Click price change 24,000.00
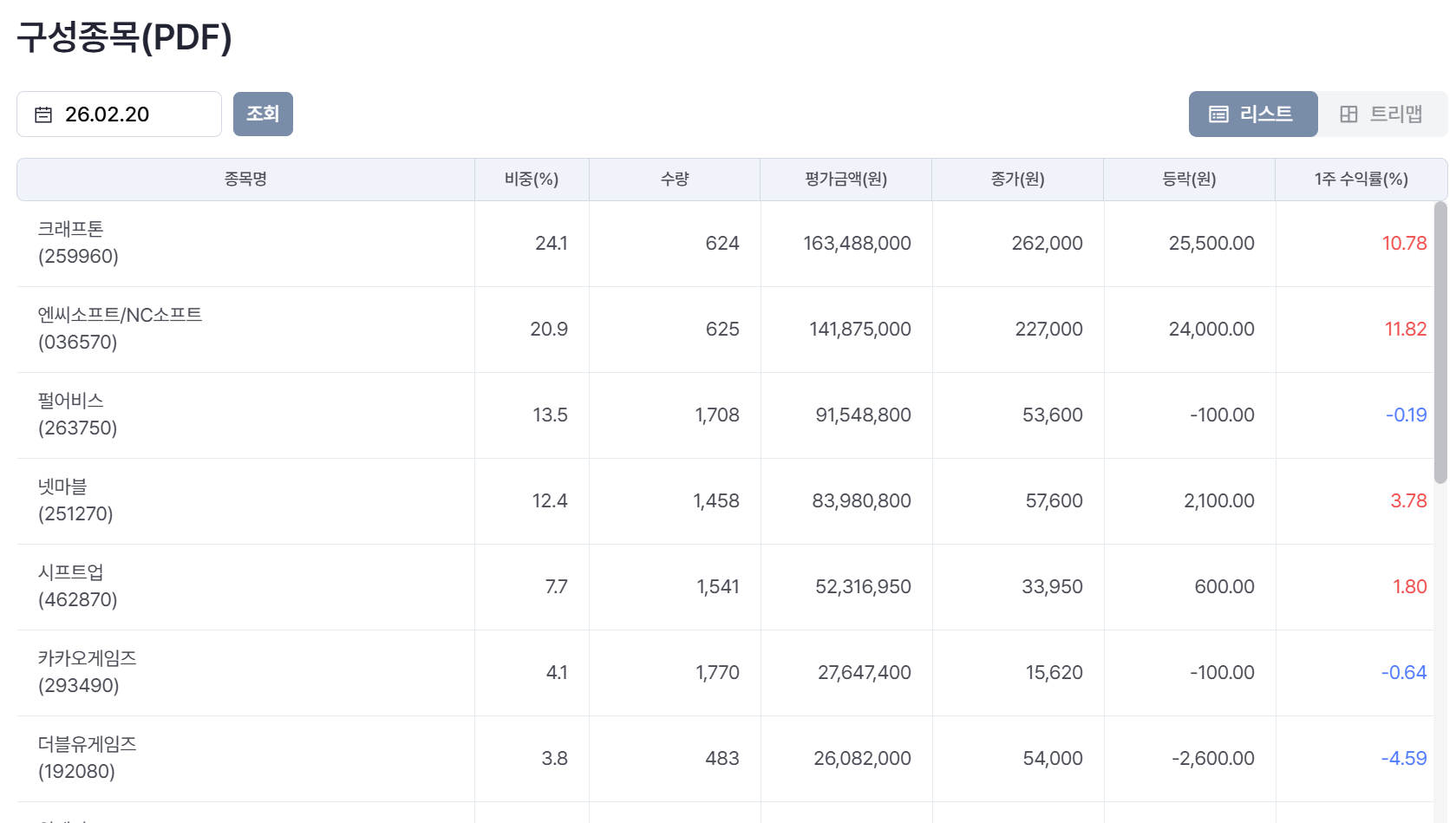1456x823 pixels. 1211,329
